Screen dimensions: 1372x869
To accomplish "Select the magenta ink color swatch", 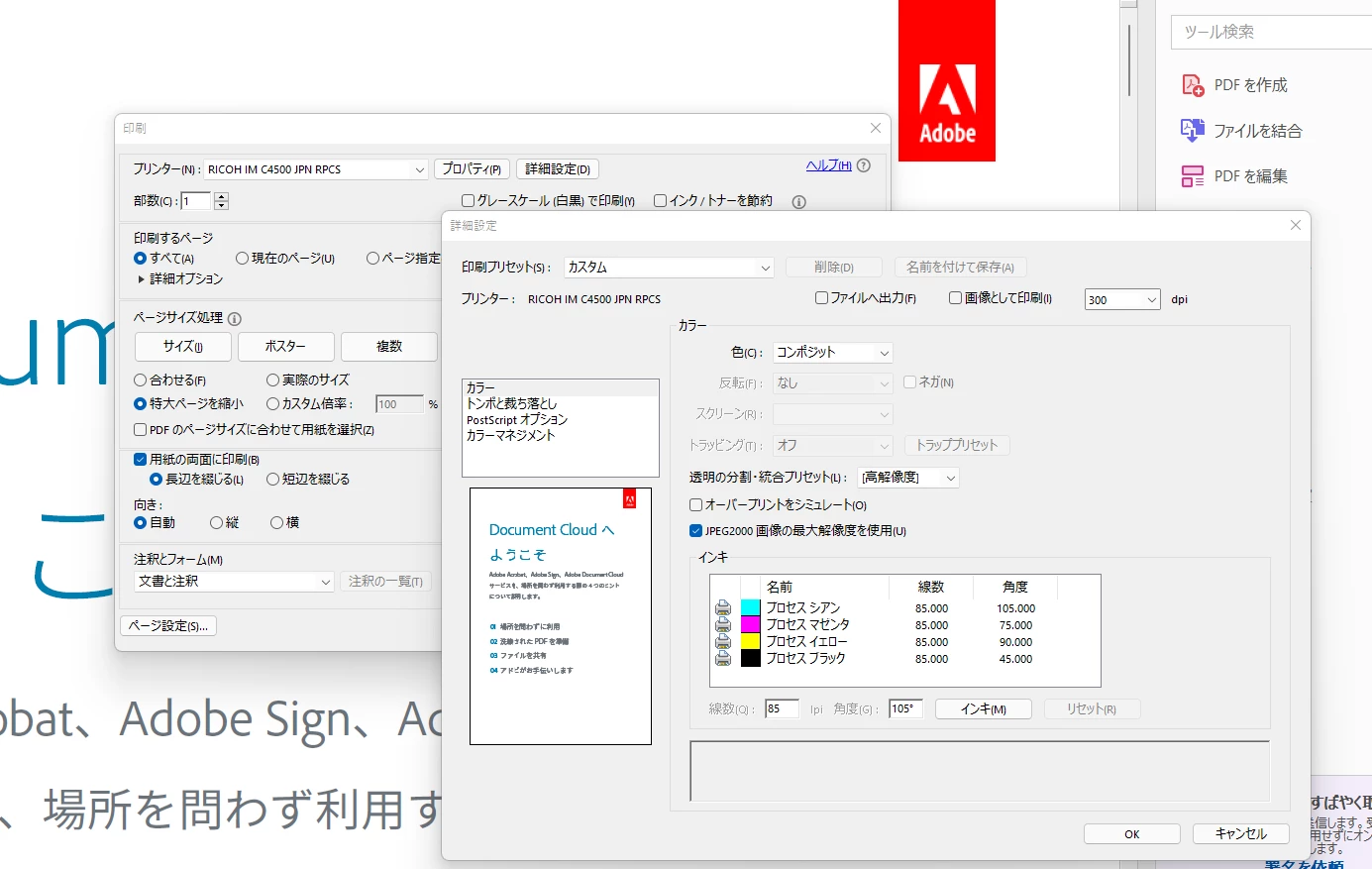I will pos(751,624).
